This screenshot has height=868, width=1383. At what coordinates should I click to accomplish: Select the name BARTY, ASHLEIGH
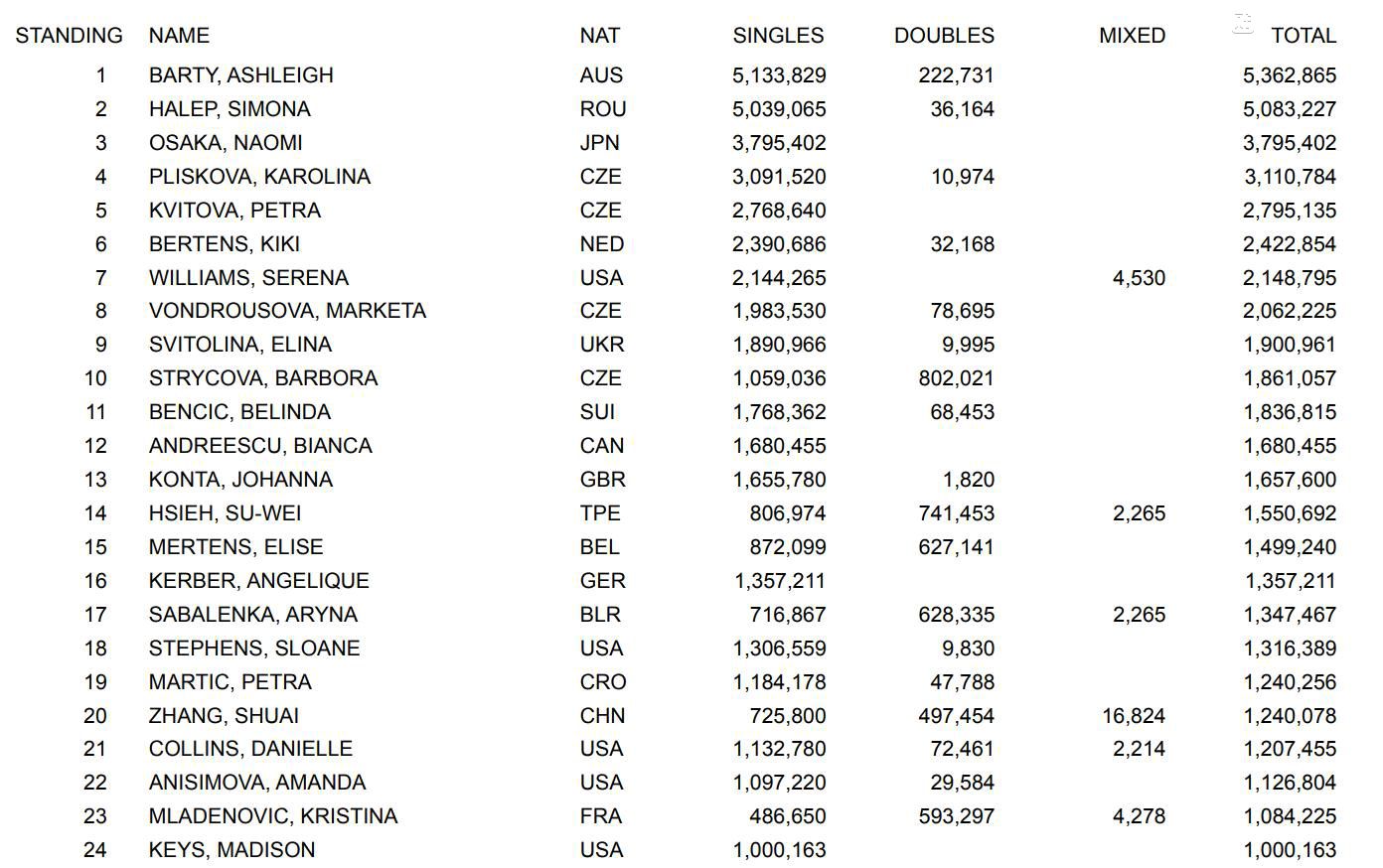(x=241, y=75)
